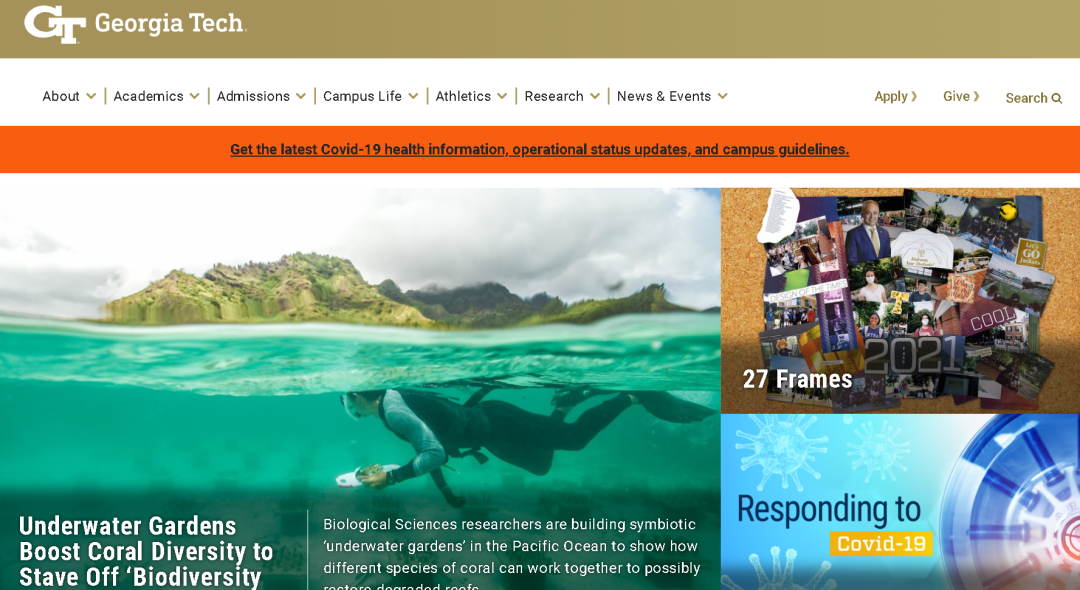Click the arrow icon beside Apply
The image size is (1080, 590).
914,96
